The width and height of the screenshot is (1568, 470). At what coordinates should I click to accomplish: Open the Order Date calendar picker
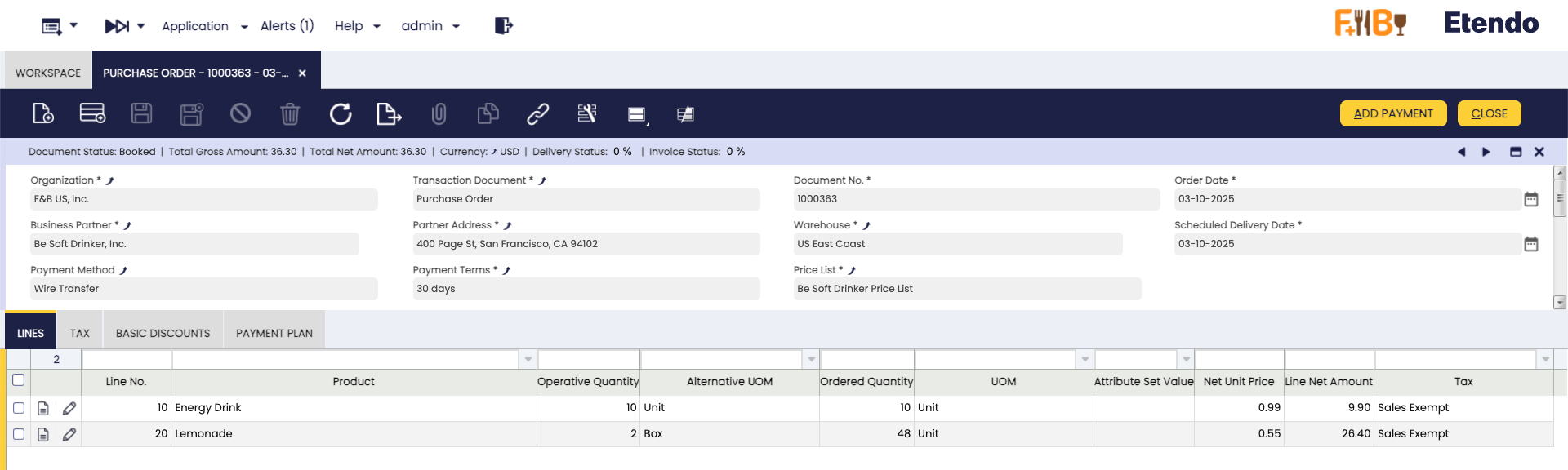coord(1531,199)
